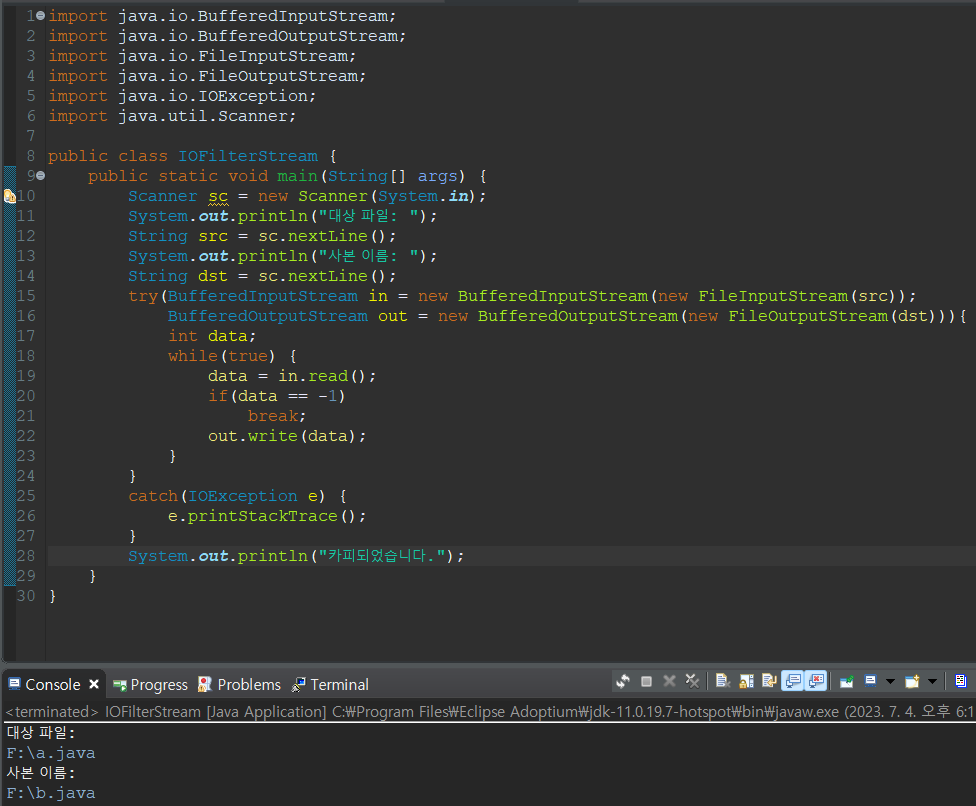Collapse the imports fold marker at line 1
This screenshot has width=976, height=806.
(40, 16)
